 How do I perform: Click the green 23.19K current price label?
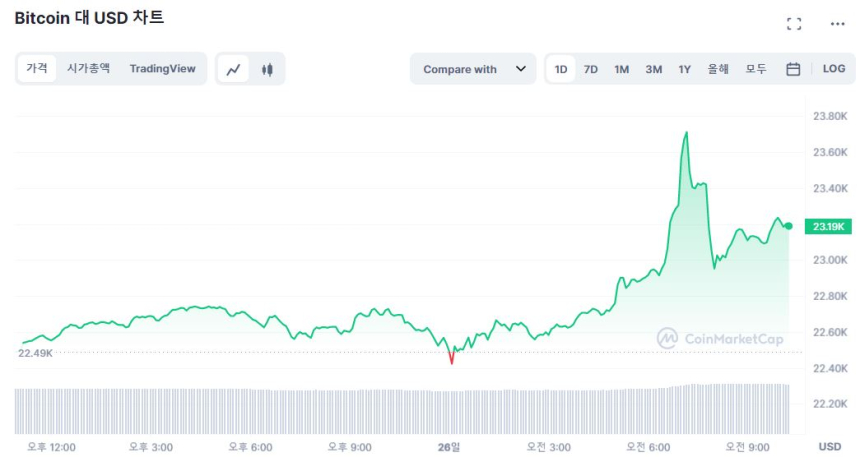829,227
